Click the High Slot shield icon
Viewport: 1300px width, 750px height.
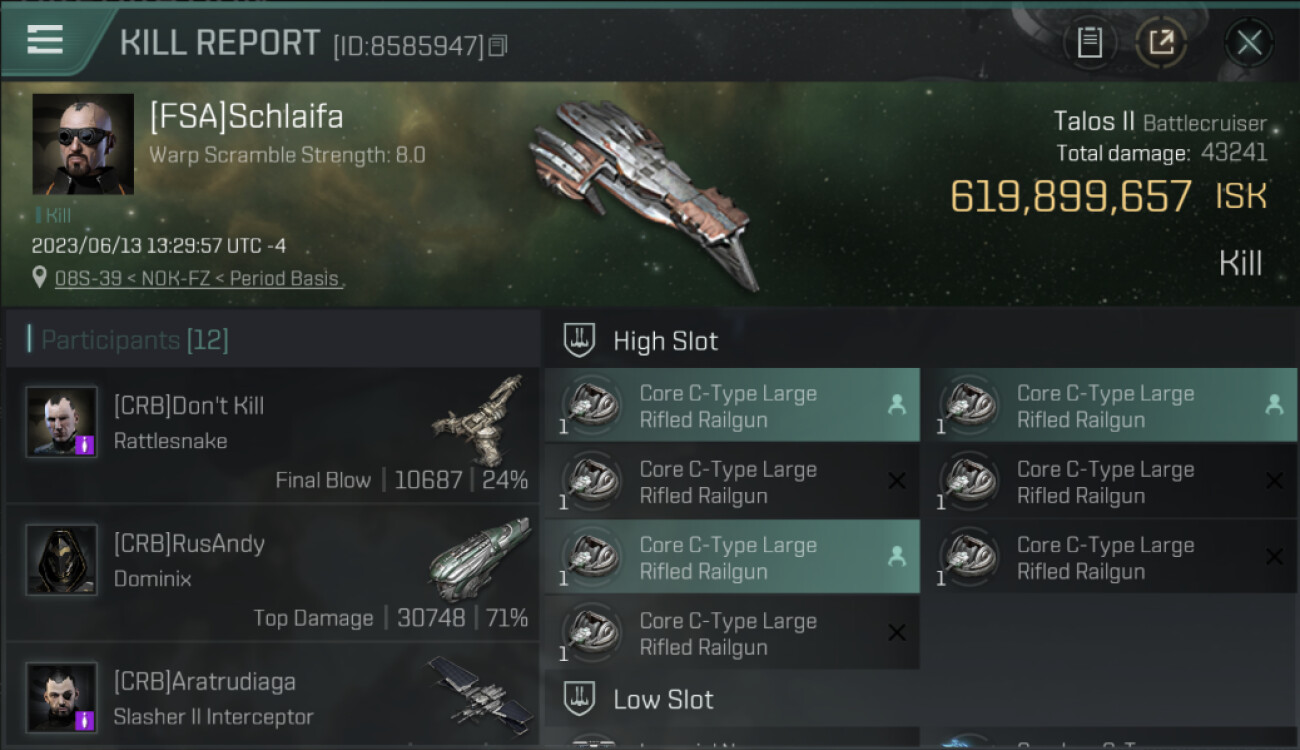580,340
